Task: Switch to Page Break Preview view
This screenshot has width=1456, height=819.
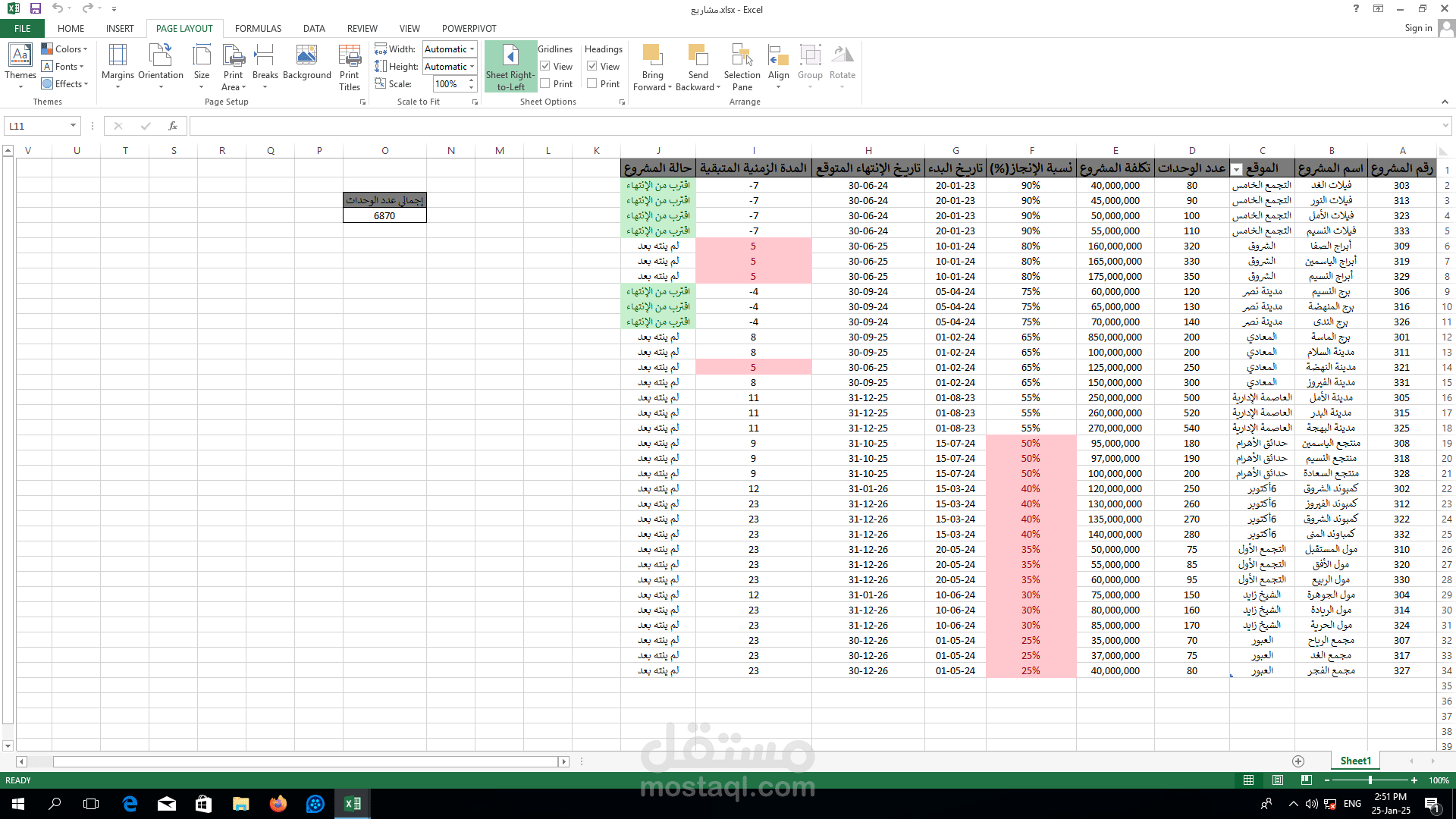Action: coord(1306,780)
